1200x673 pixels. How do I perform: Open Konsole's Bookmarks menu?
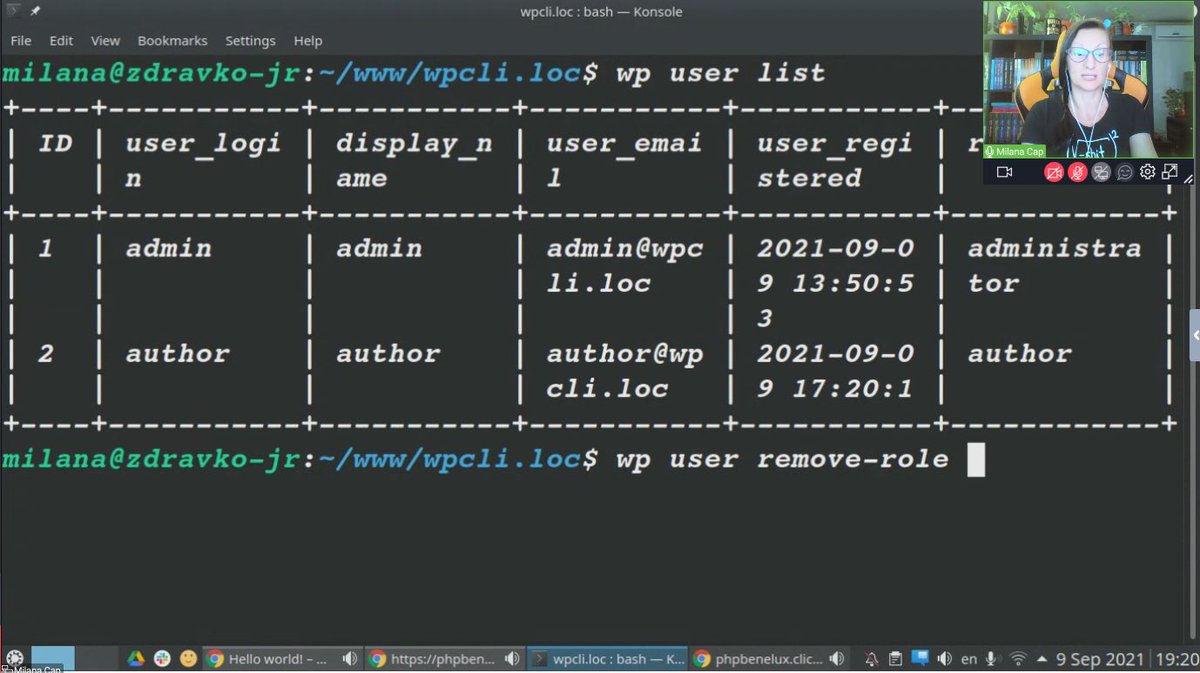coord(172,40)
